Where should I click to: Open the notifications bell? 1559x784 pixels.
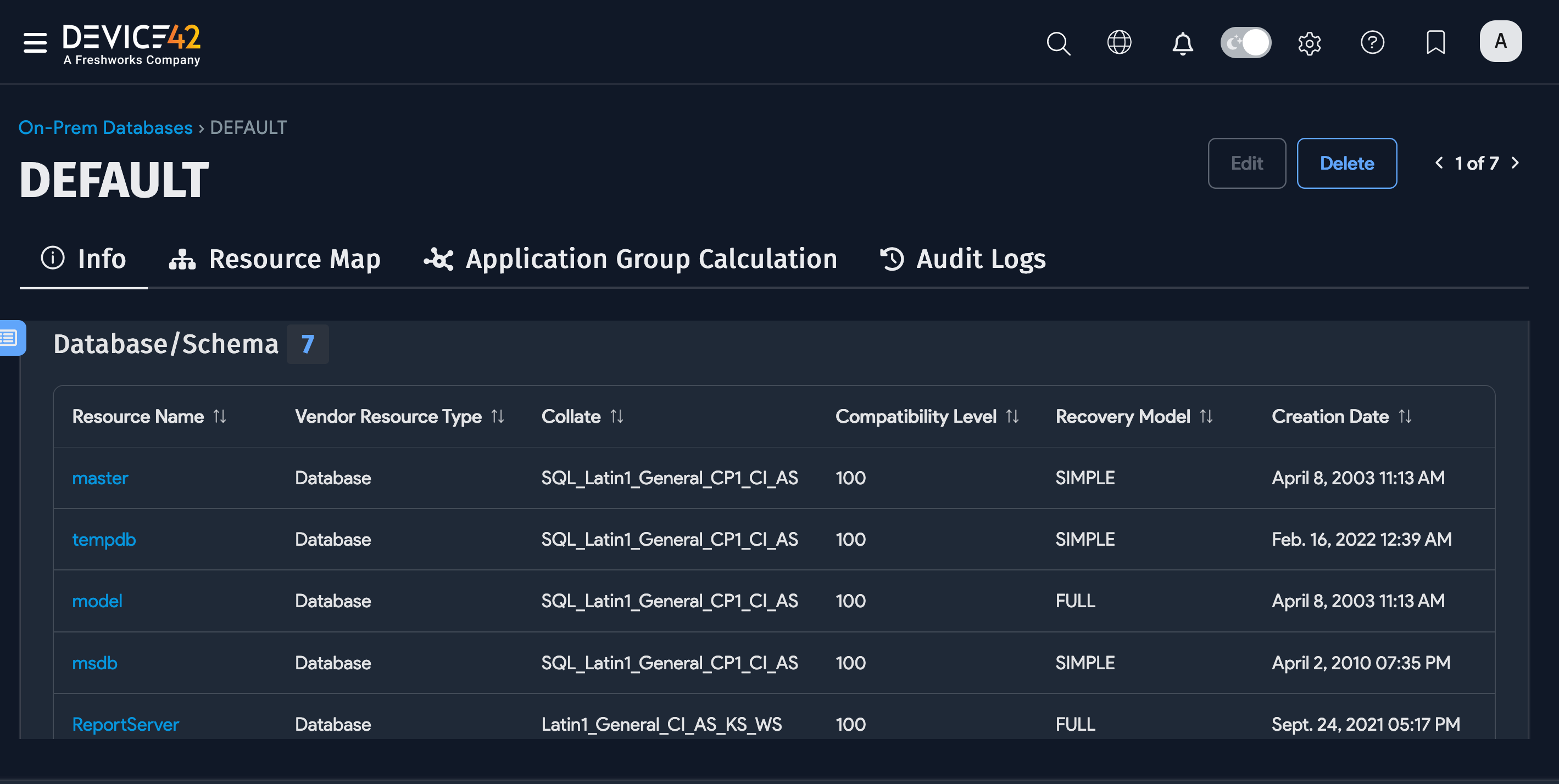click(x=1183, y=42)
